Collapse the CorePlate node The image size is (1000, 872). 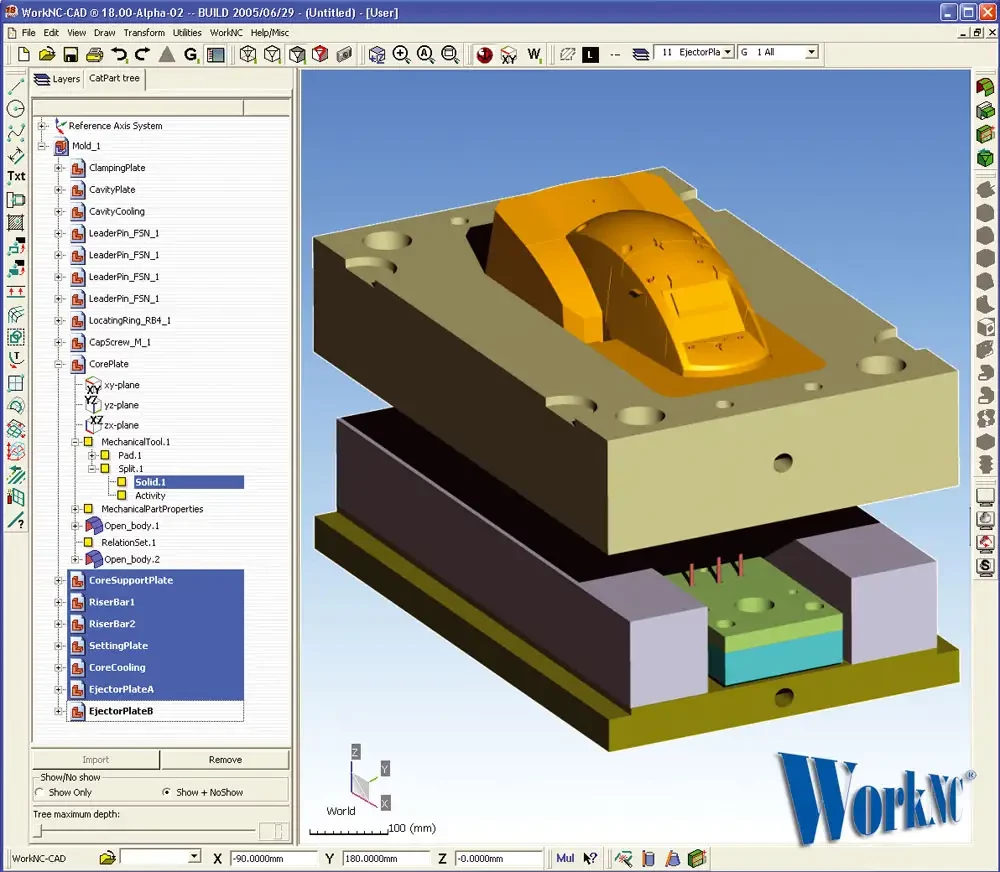point(59,364)
